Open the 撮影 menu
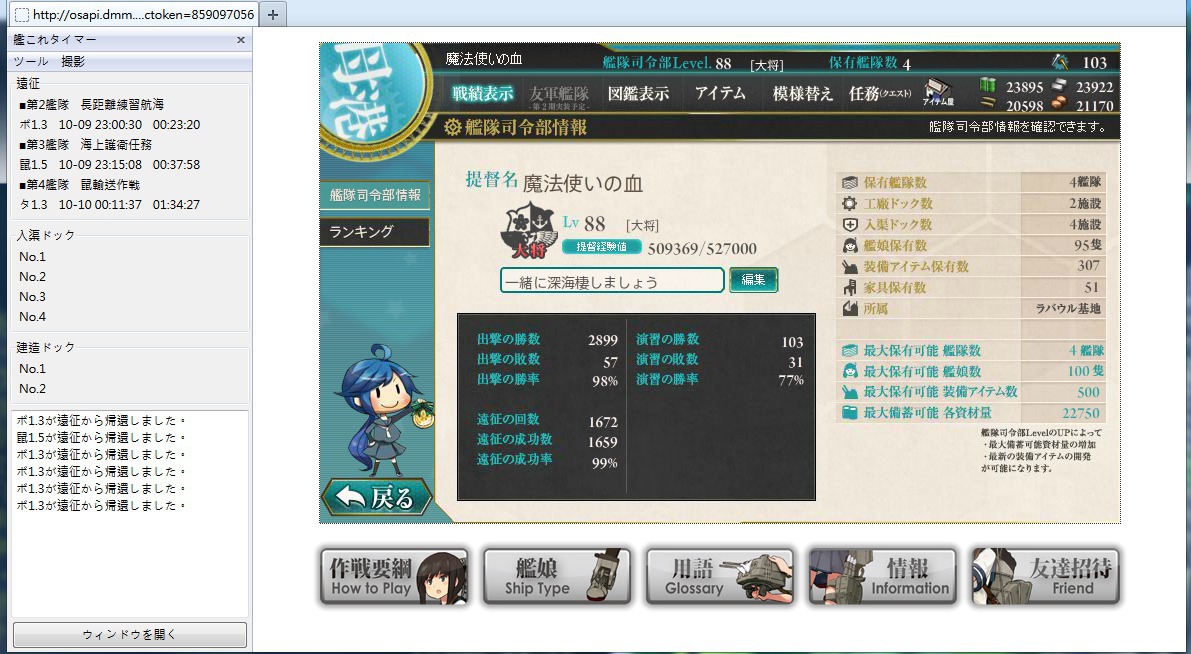1191x654 pixels. coord(73,62)
